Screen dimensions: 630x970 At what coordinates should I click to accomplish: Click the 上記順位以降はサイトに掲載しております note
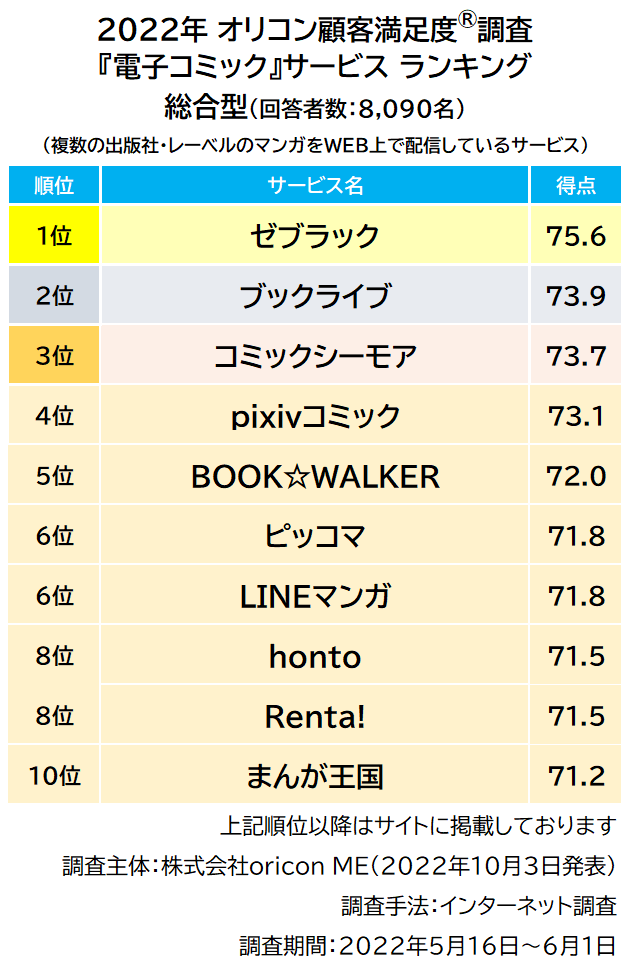point(417,826)
